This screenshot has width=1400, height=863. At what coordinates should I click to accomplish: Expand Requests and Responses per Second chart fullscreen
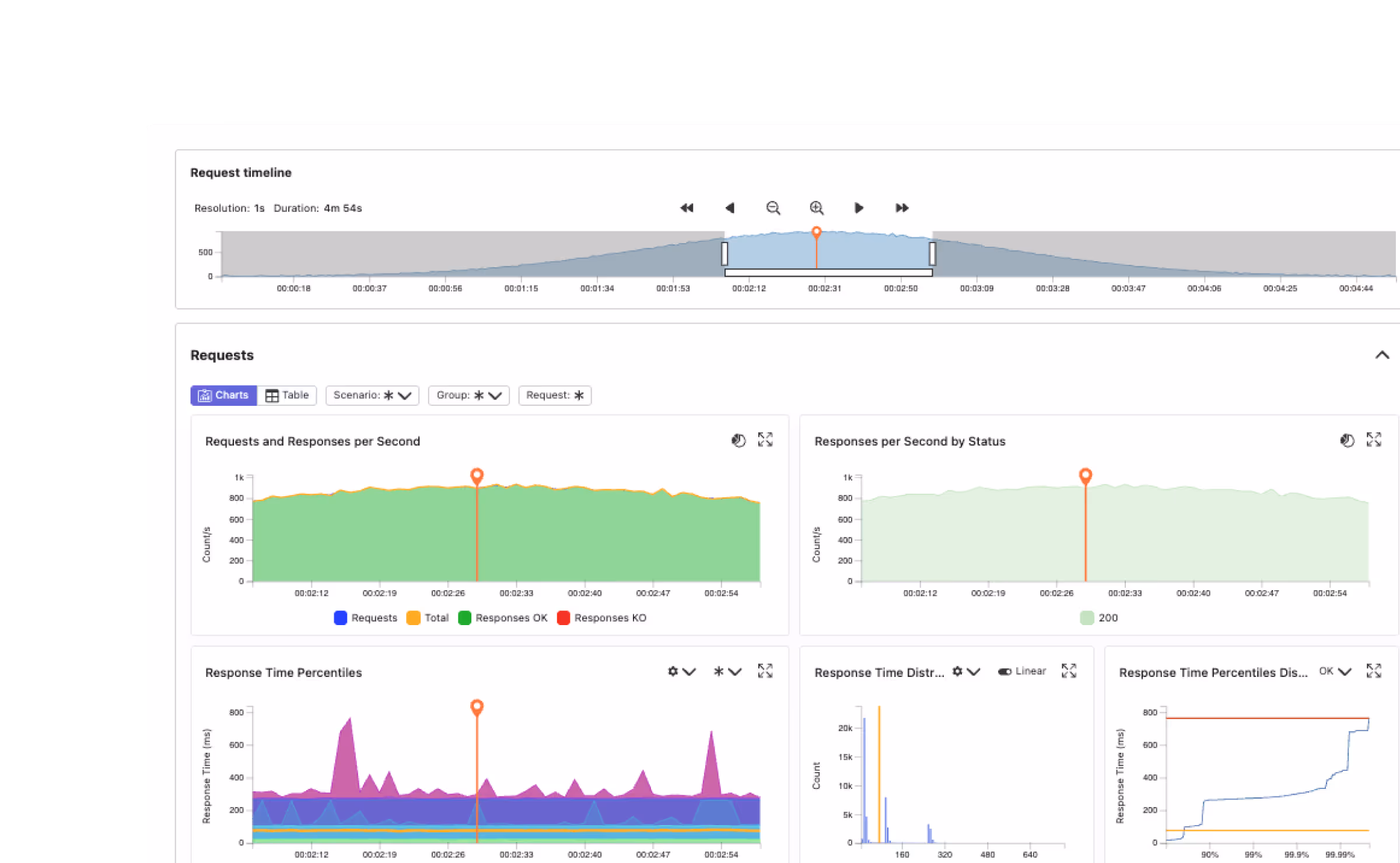pyautogui.click(x=765, y=440)
